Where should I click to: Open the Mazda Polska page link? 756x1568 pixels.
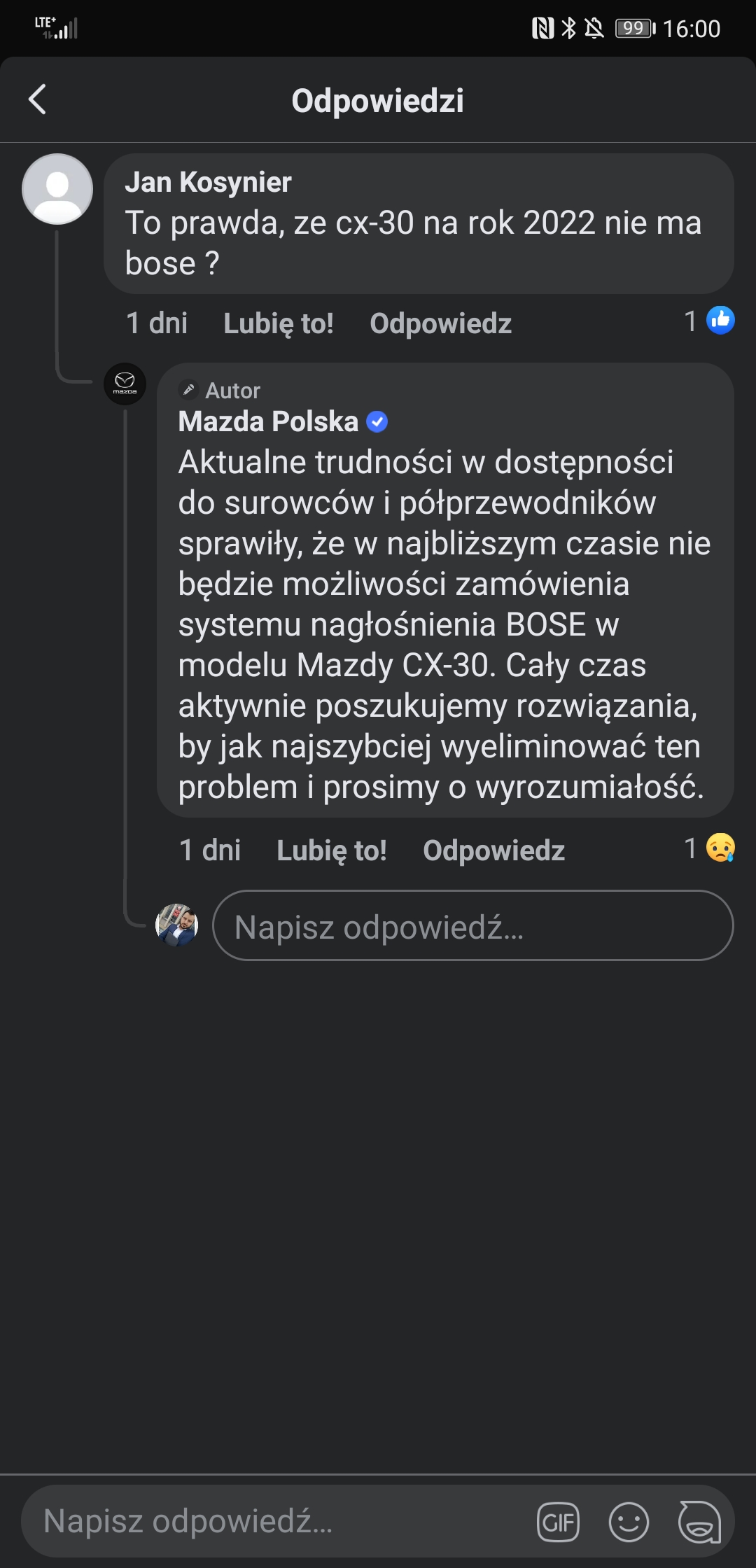(268, 422)
